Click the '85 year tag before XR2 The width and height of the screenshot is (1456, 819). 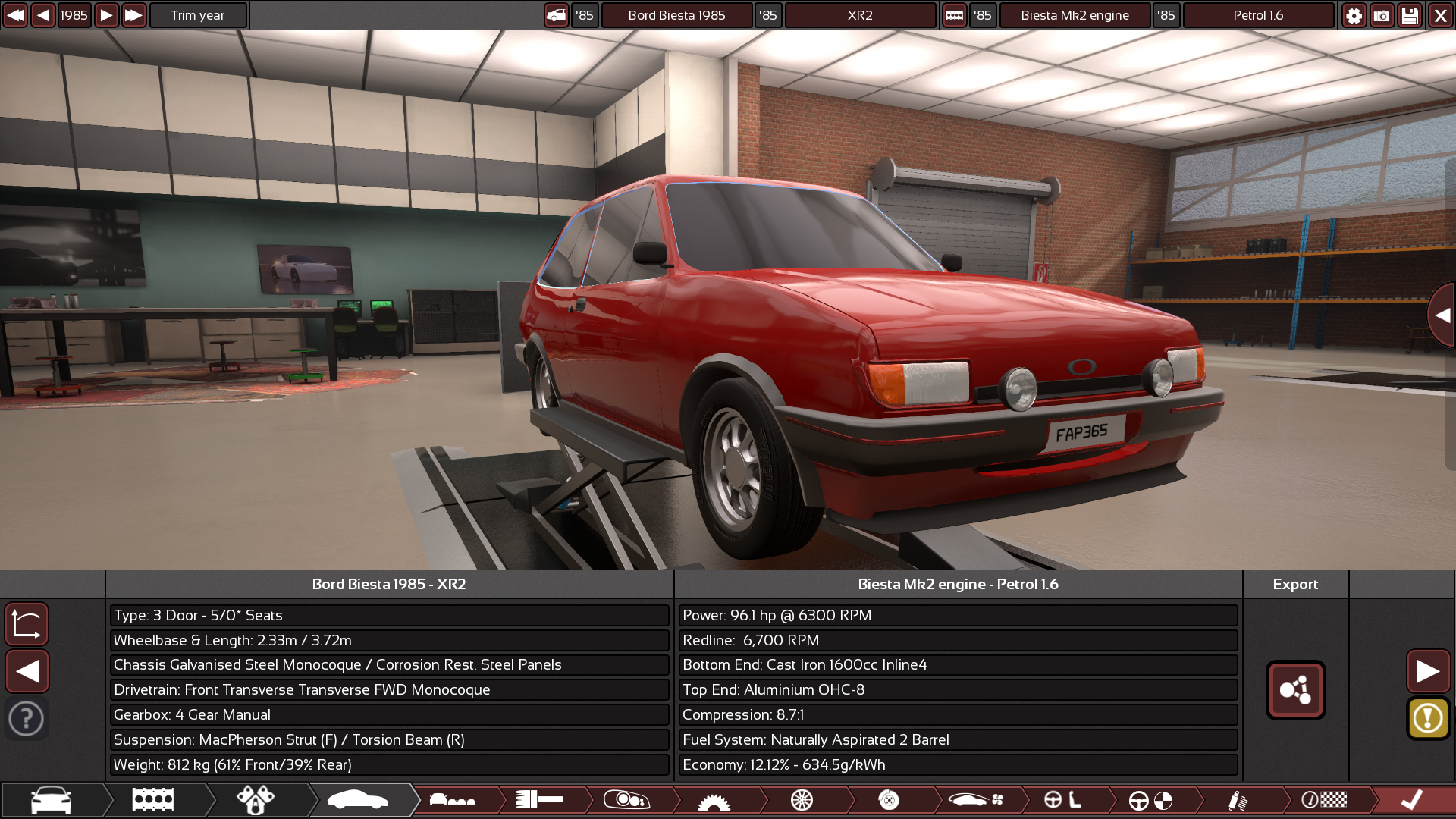tap(768, 15)
